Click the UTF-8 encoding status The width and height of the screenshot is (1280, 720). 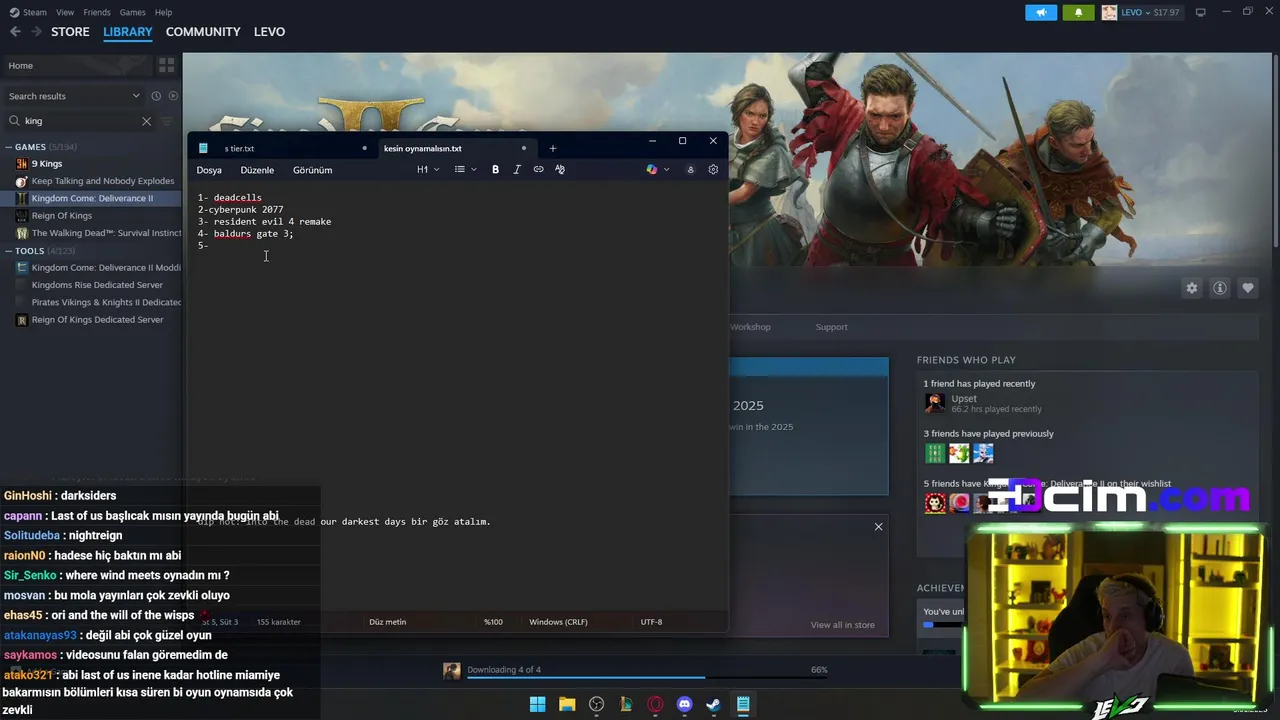(x=651, y=622)
